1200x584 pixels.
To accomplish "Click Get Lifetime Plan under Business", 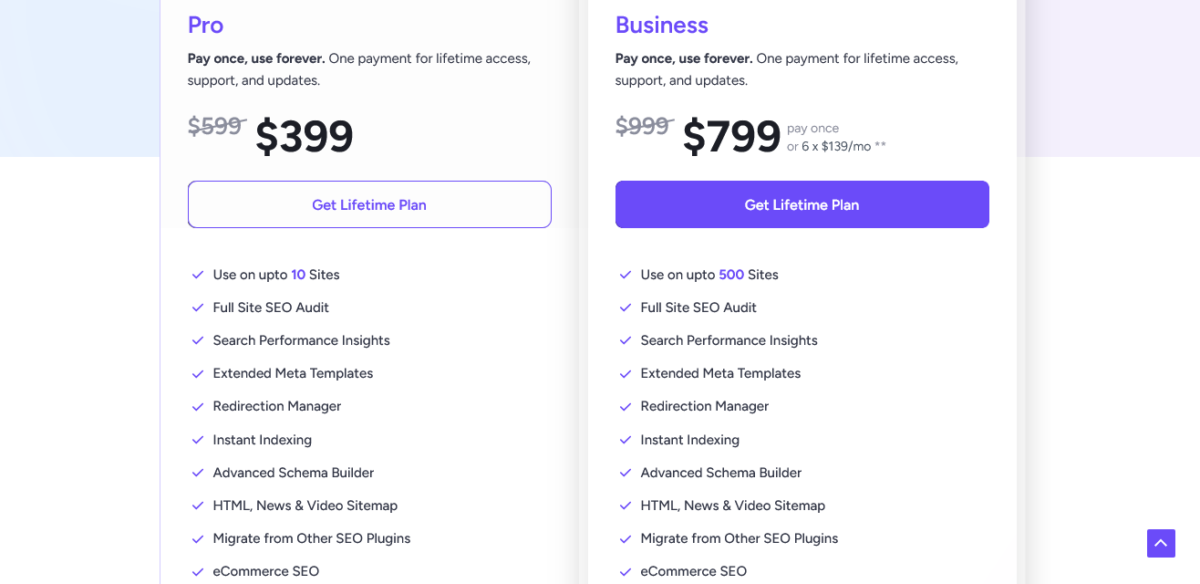I will coord(801,205).
